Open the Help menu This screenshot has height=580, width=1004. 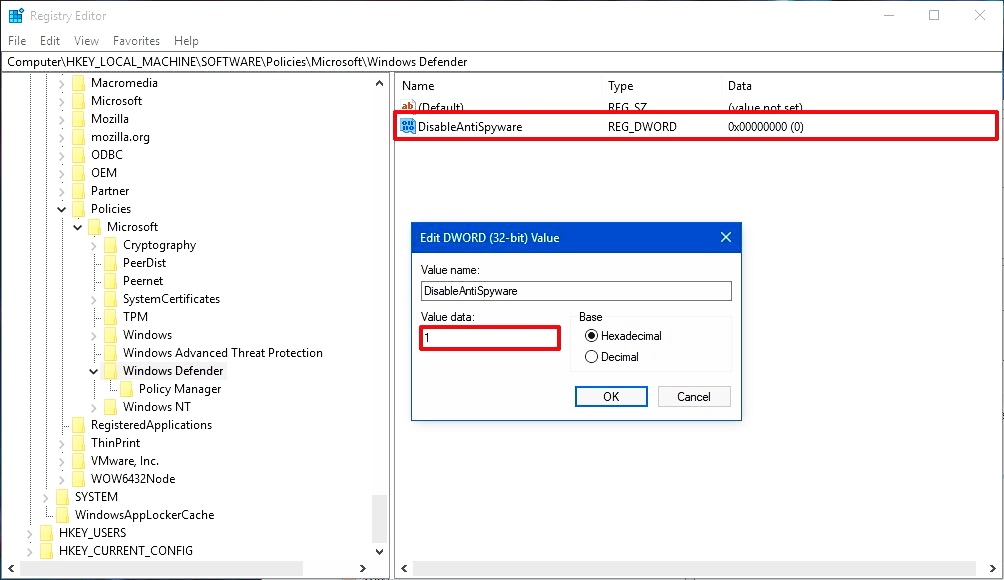point(186,40)
